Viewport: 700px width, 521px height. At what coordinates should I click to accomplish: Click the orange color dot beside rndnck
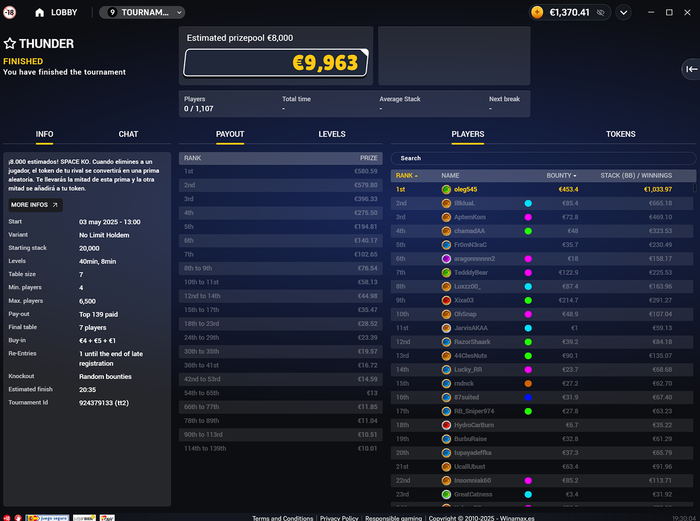528,383
